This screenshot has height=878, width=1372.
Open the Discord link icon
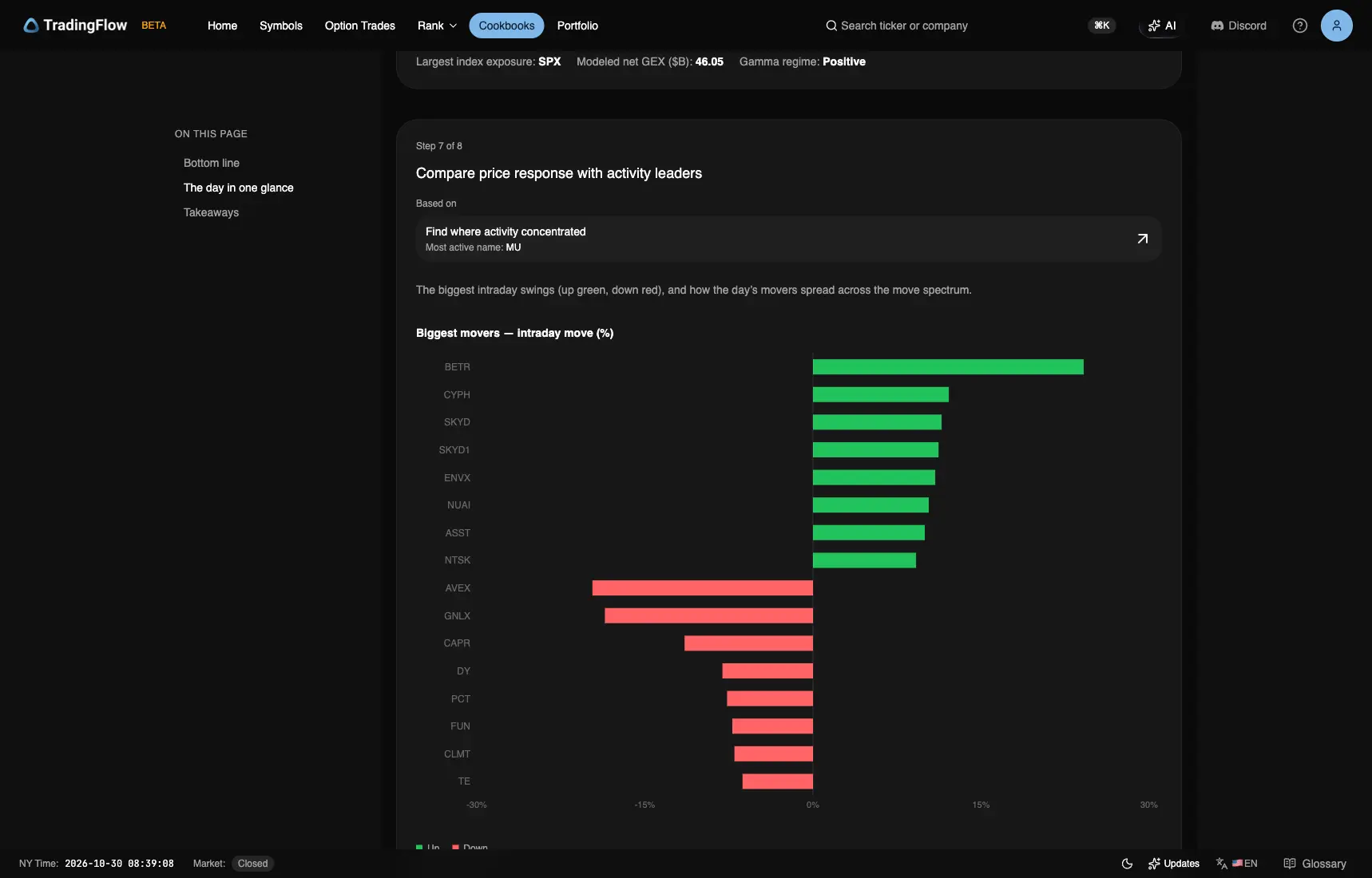1217,26
